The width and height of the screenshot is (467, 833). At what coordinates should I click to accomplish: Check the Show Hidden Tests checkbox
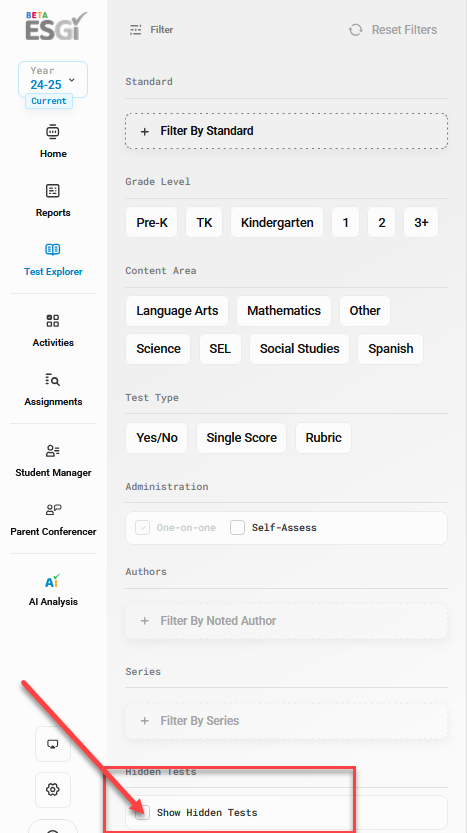142,812
